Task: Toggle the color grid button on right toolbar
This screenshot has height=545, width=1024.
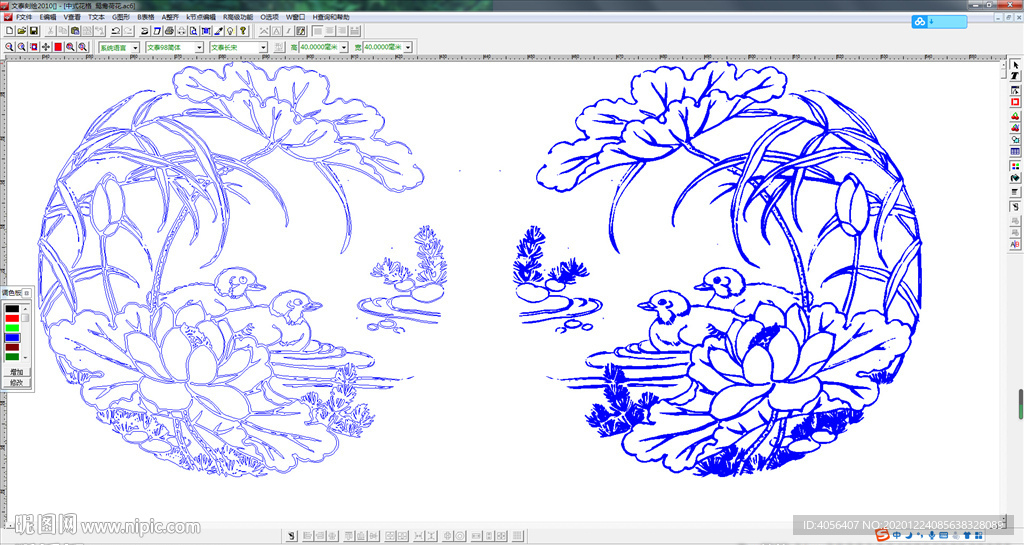Action: pyautogui.click(x=1015, y=166)
